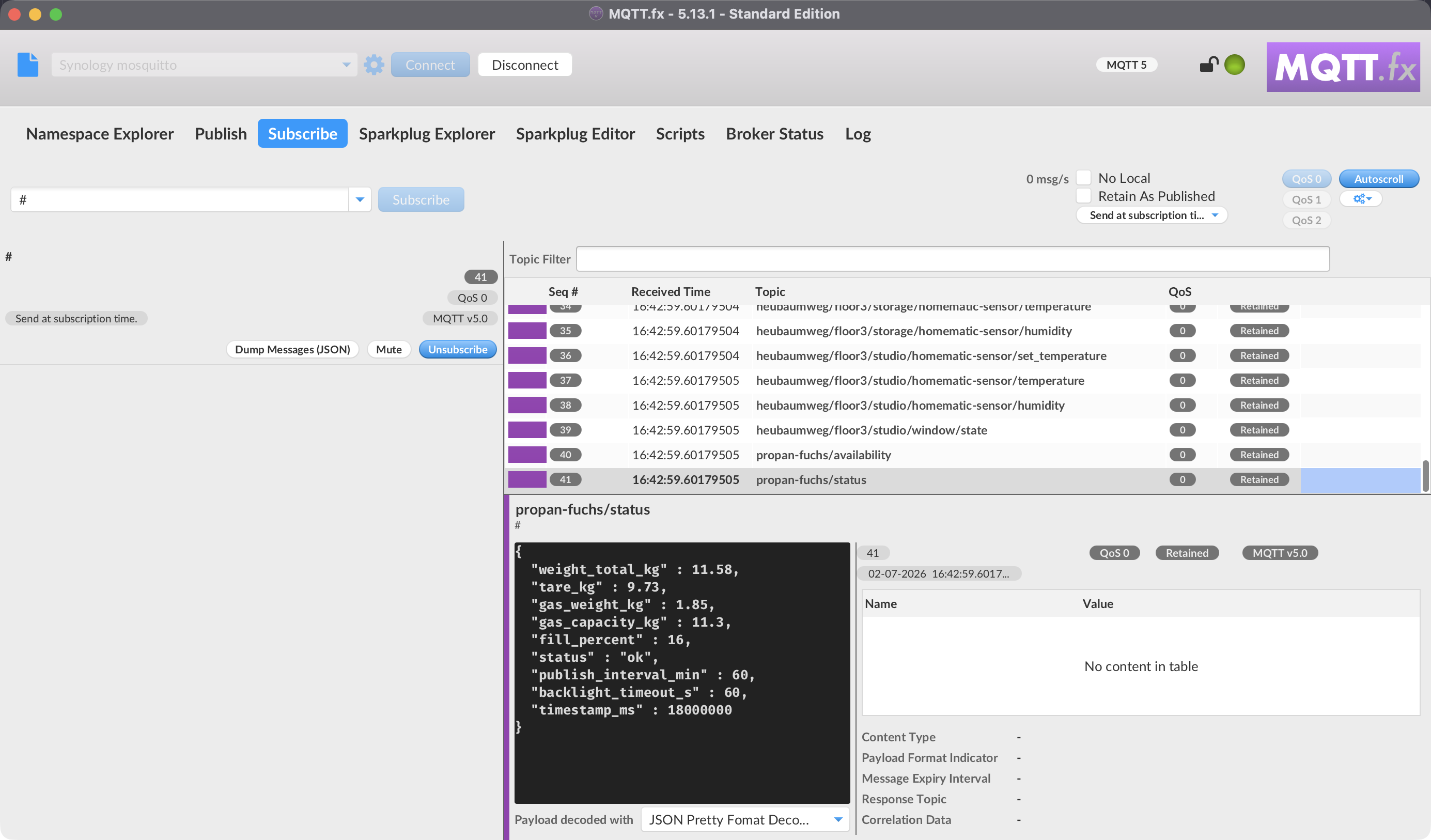
Task: Open Sparkplug Editor tab
Action: 575,133
